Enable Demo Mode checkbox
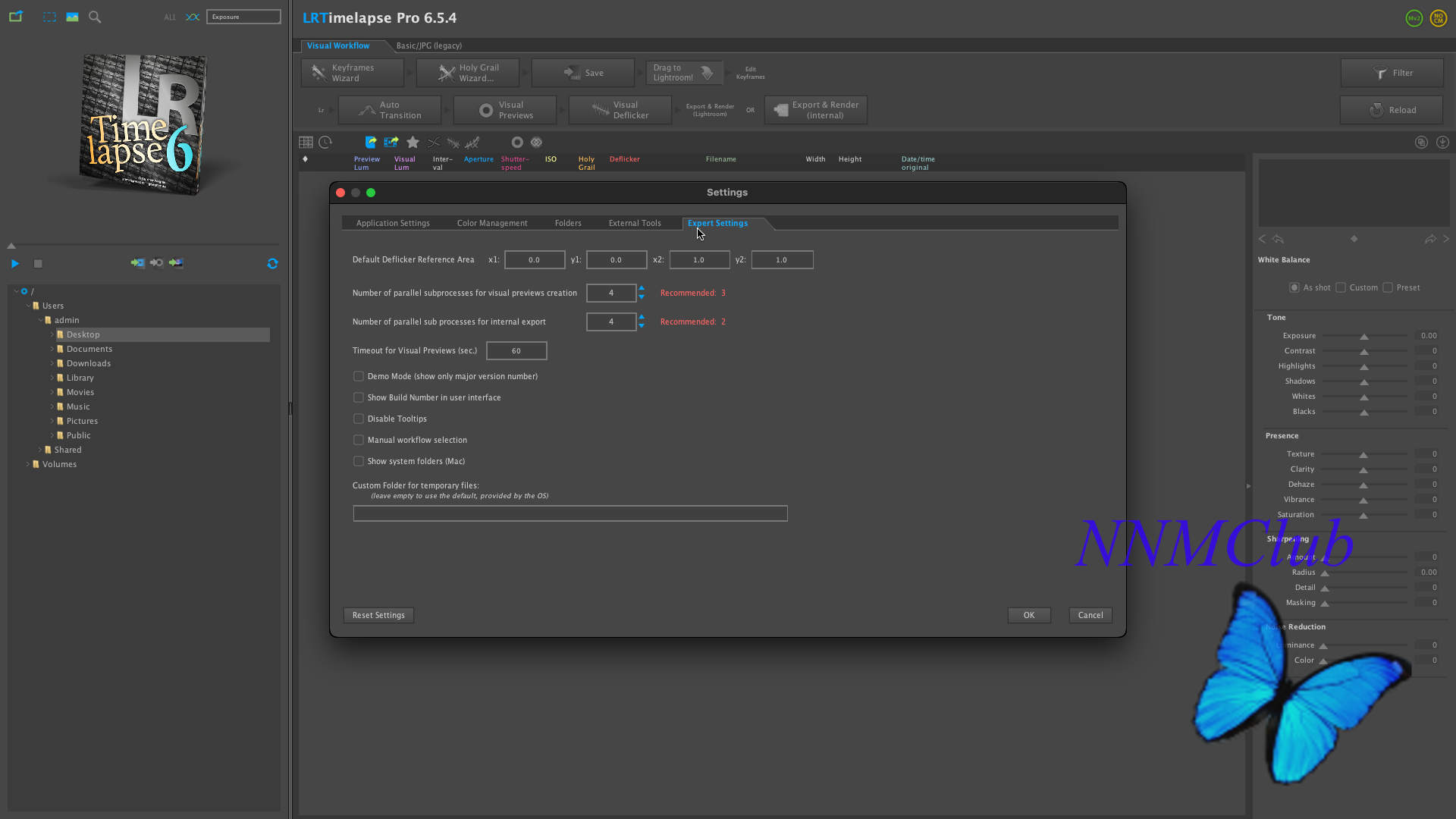Image resolution: width=1456 pixels, height=819 pixels. [x=359, y=376]
